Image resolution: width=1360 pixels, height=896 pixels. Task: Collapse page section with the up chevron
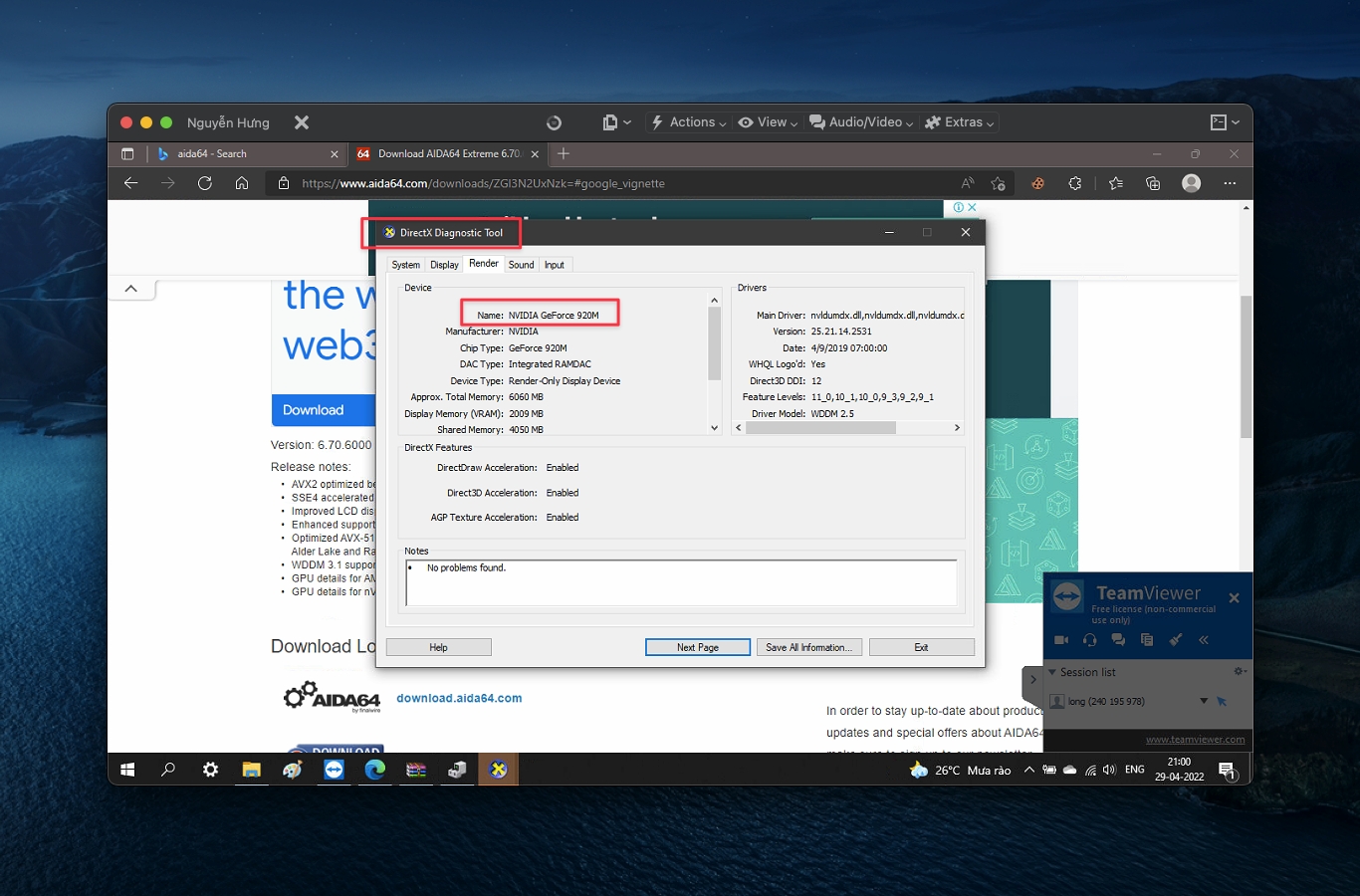[130, 289]
